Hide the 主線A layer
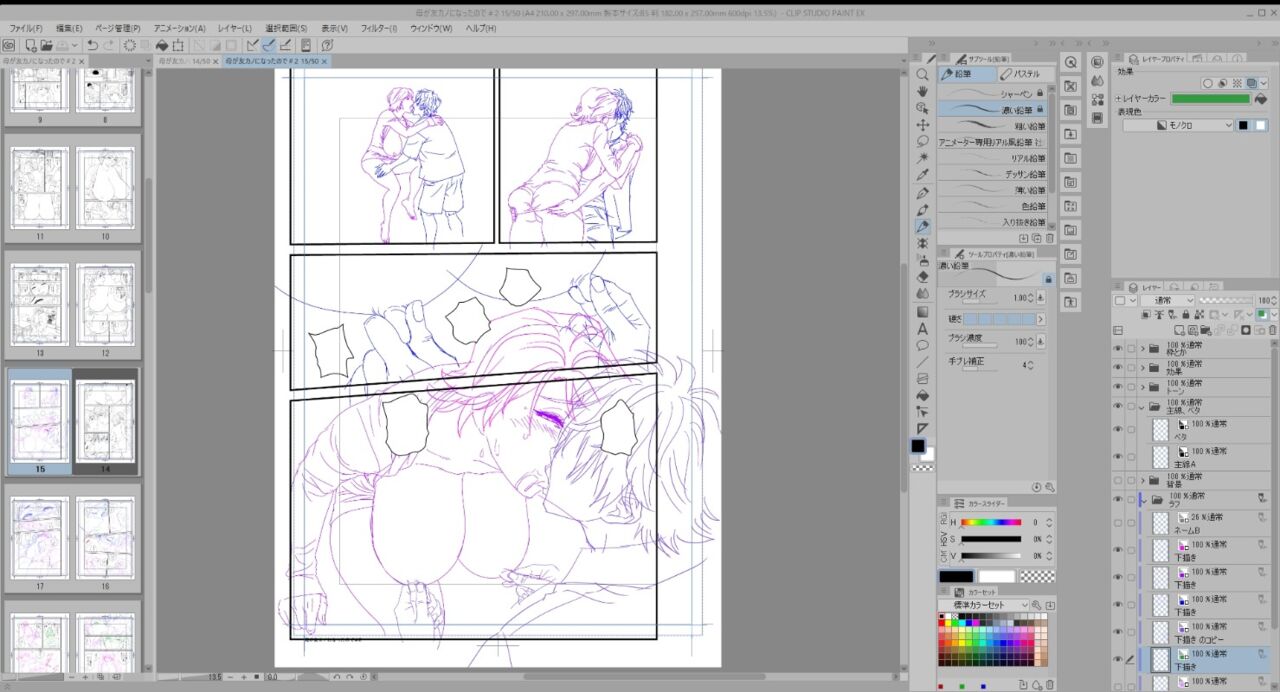1280x692 pixels. pos(1118,457)
